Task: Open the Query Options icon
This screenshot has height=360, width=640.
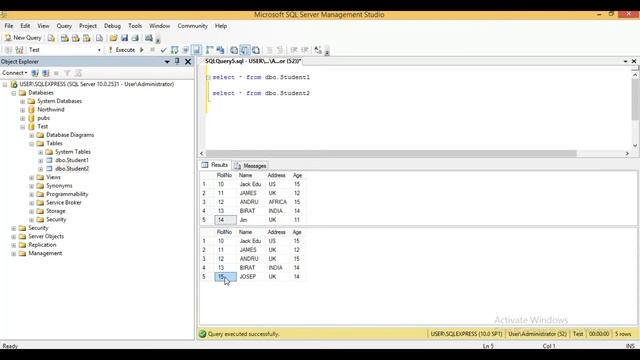Action: tap(185, 50)
